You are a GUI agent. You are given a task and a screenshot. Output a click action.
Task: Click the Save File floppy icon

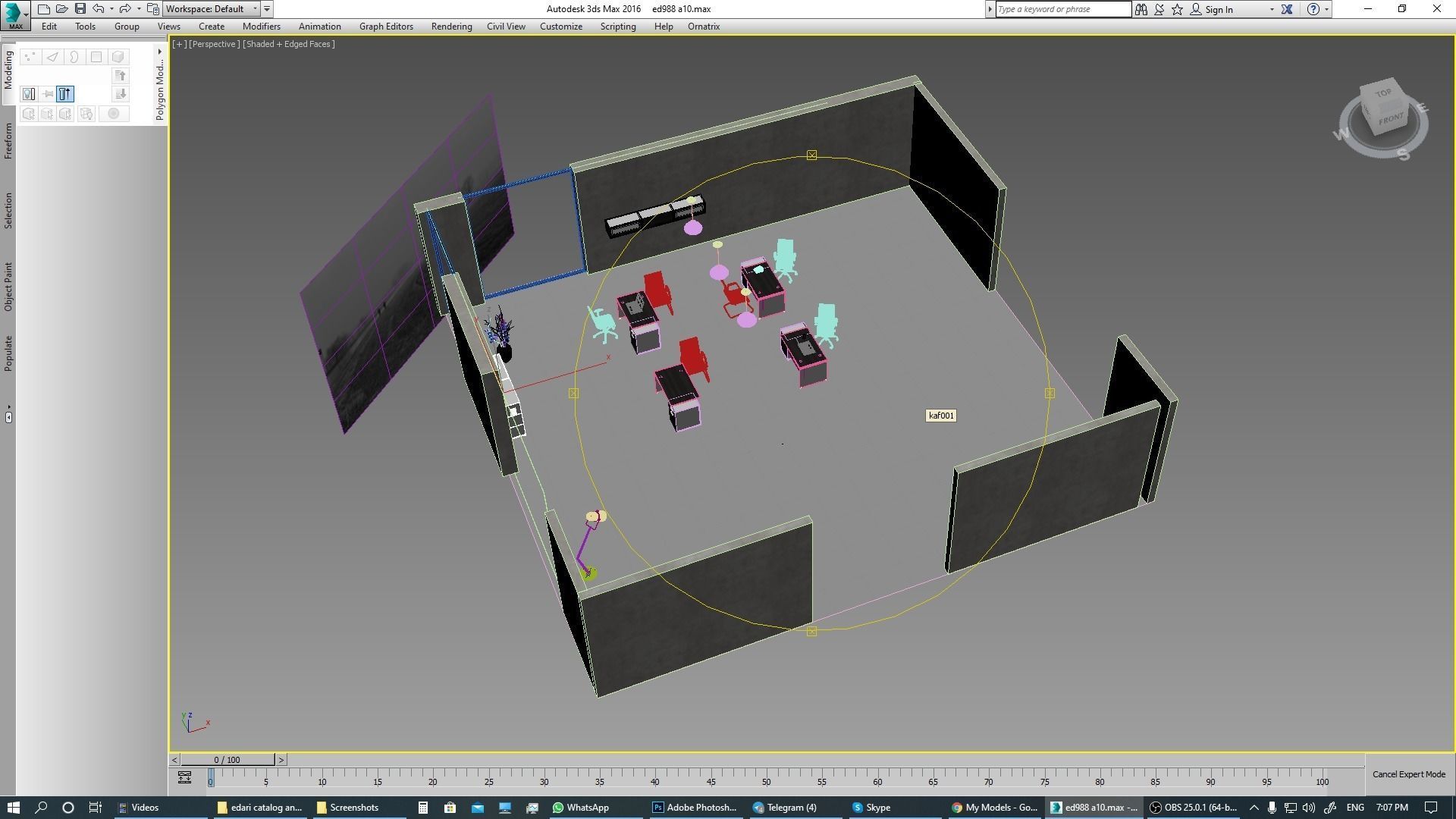[x=80, y=9]
